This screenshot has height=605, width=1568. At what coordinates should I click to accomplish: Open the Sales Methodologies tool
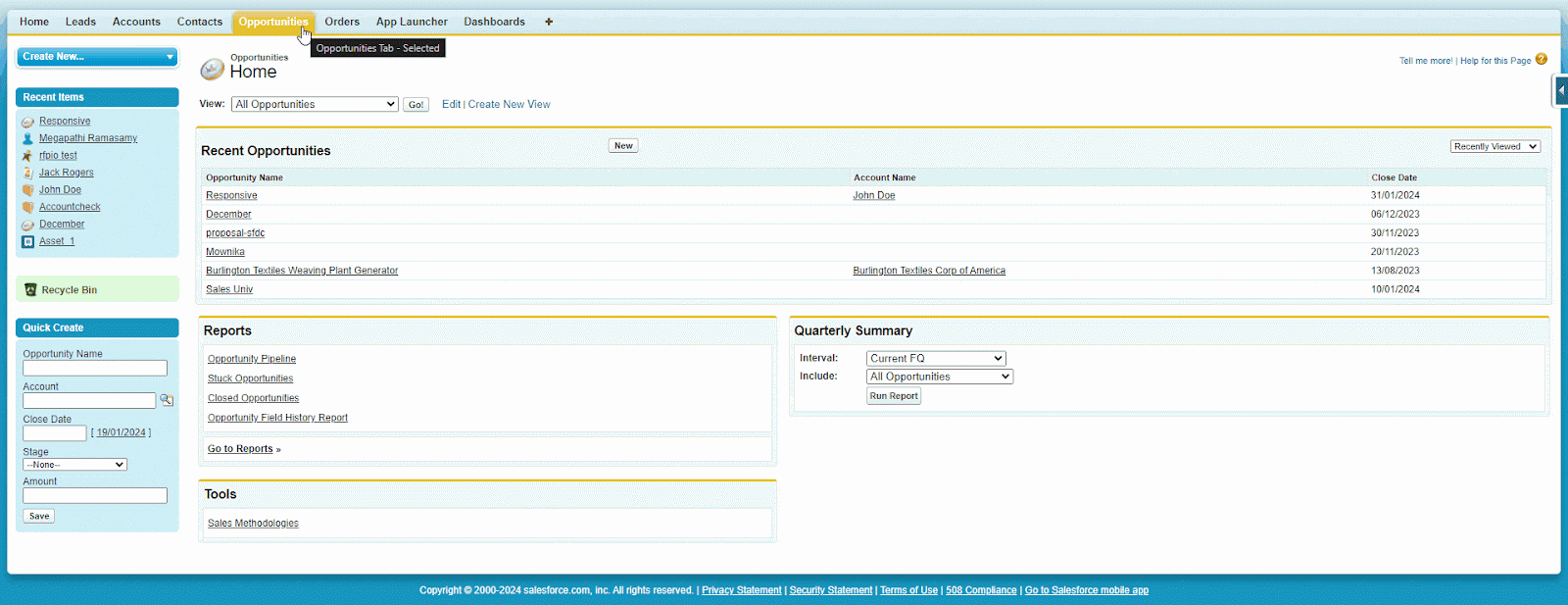pos(253,524)
